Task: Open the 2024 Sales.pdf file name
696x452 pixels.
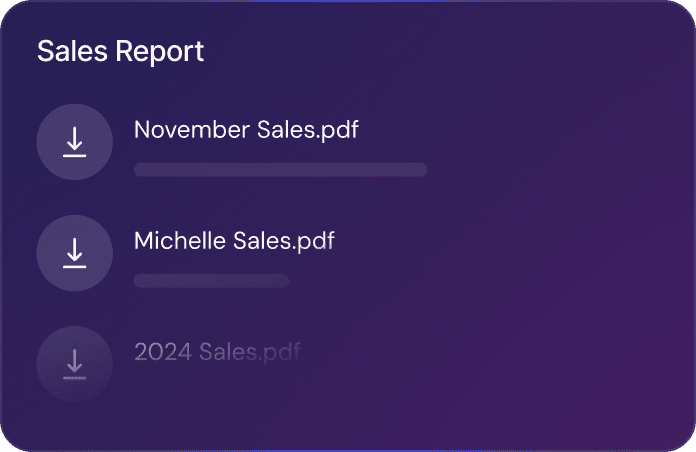Action: (217, 352)
